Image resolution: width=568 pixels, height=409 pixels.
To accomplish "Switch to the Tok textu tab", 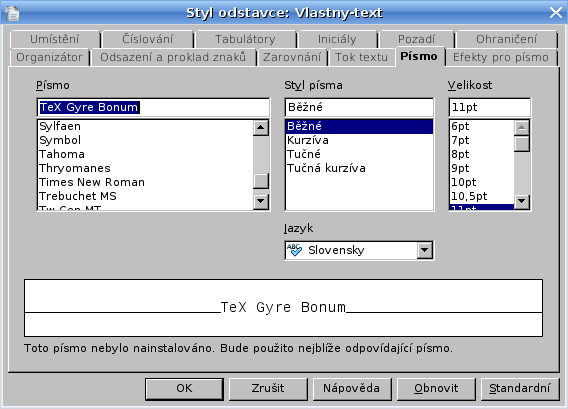I will (361, 57).
